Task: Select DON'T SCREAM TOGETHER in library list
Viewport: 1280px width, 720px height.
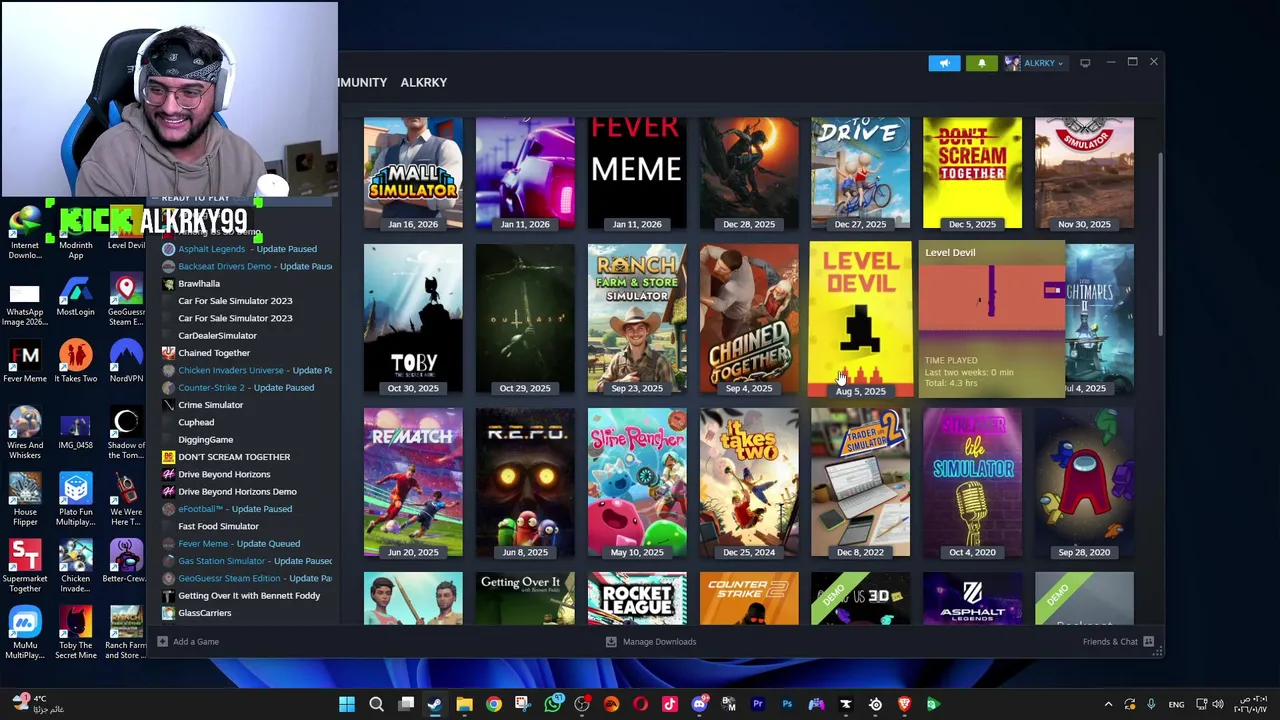Action: 233,457
